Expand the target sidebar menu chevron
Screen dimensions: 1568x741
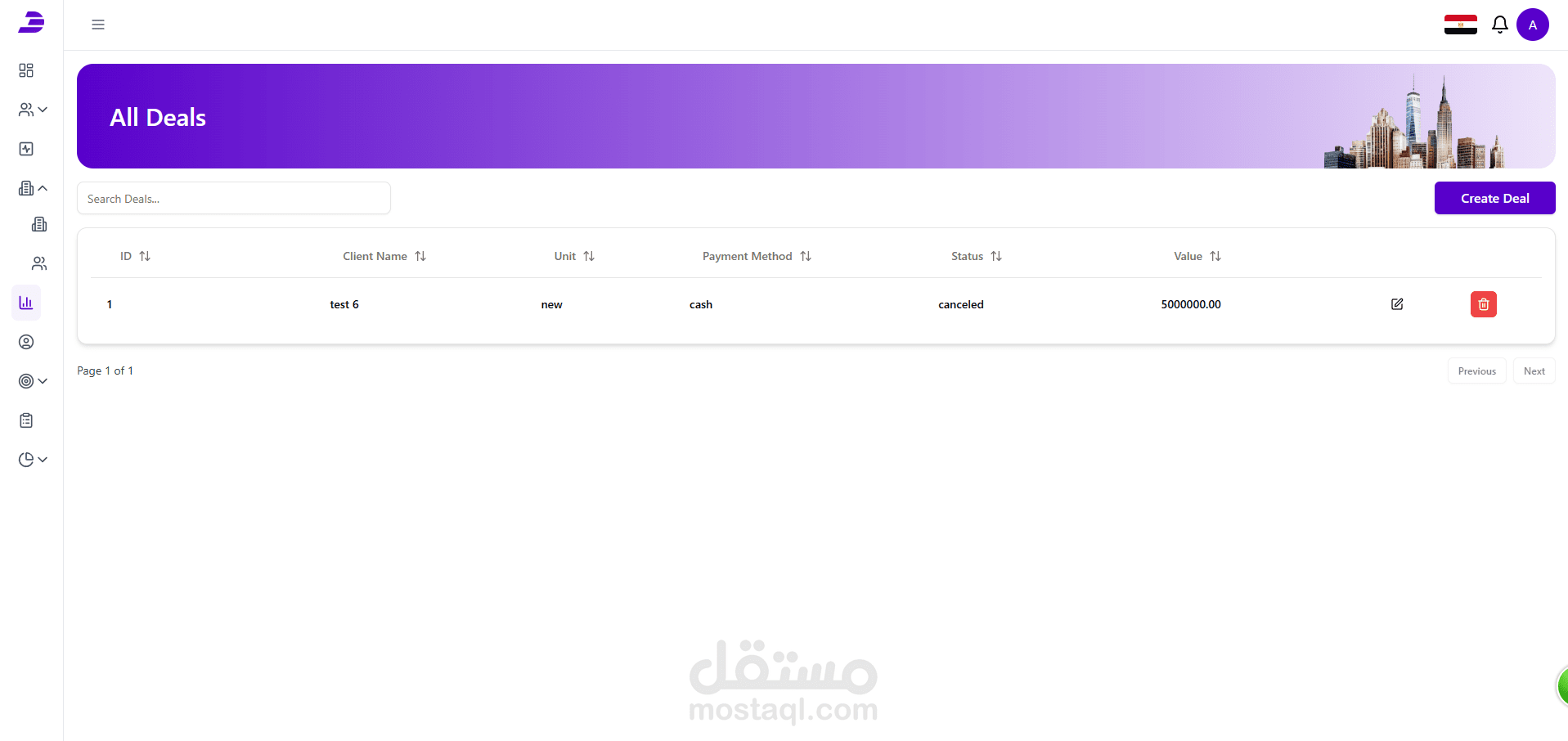pos(43,381)
